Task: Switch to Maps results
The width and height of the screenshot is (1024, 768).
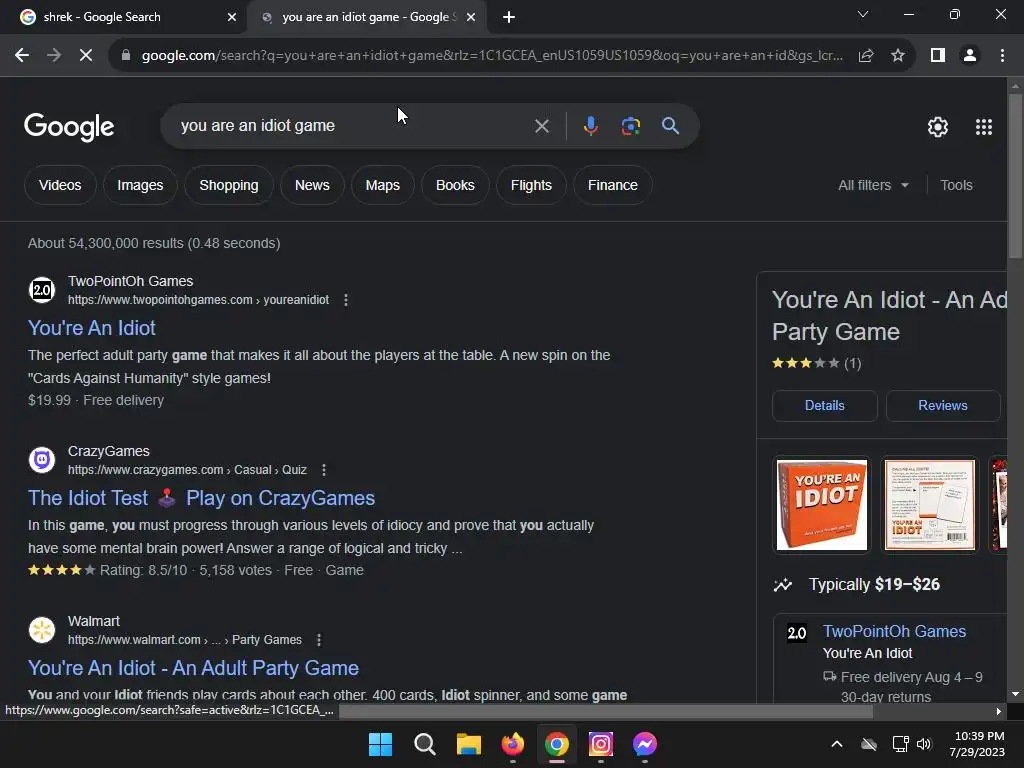Action: coord(383,185)
